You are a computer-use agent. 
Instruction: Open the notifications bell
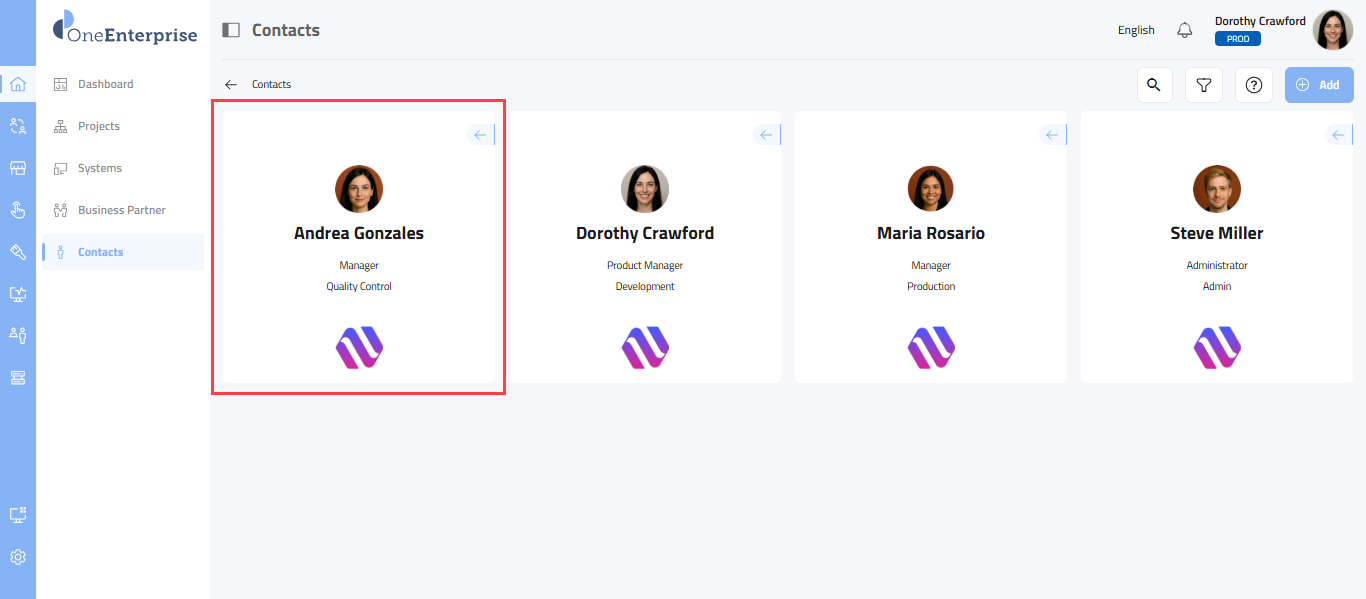1185,30
